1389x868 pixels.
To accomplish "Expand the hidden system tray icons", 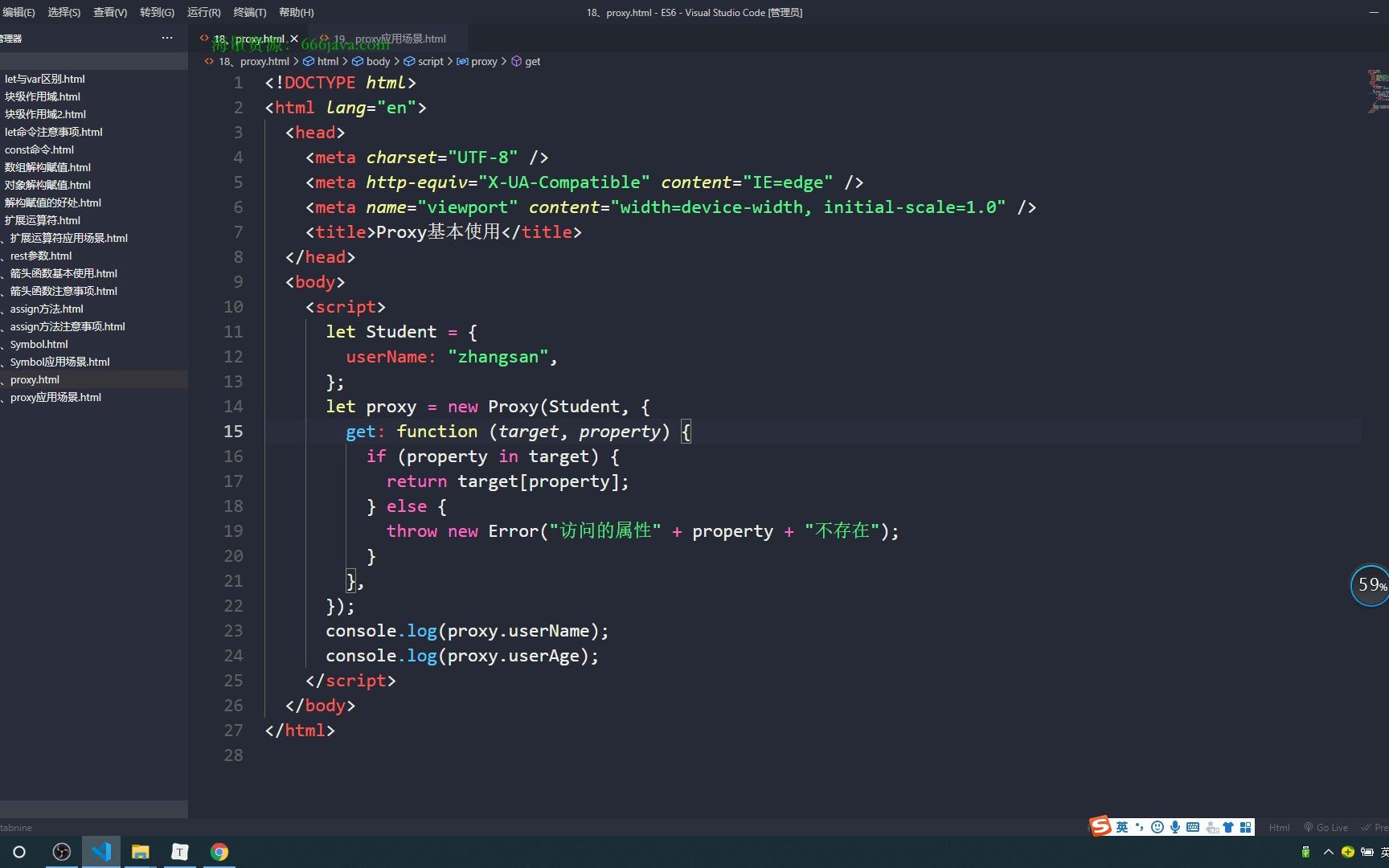I will point(1328,852).
